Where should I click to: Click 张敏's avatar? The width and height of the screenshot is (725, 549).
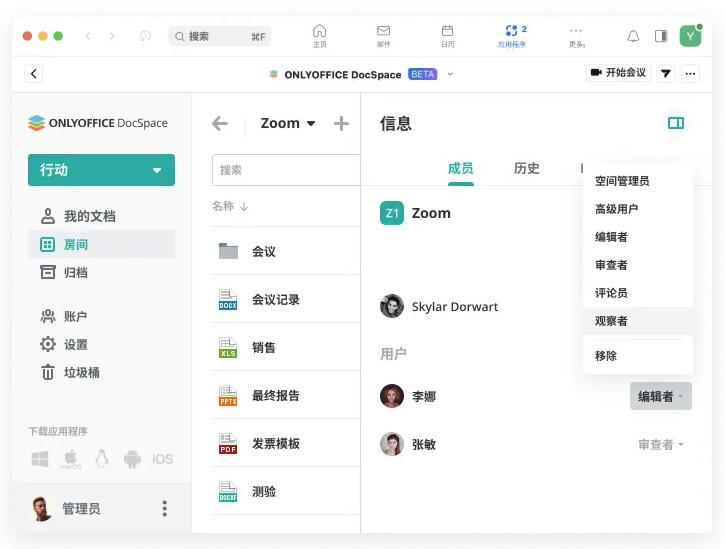pos(392,444)
